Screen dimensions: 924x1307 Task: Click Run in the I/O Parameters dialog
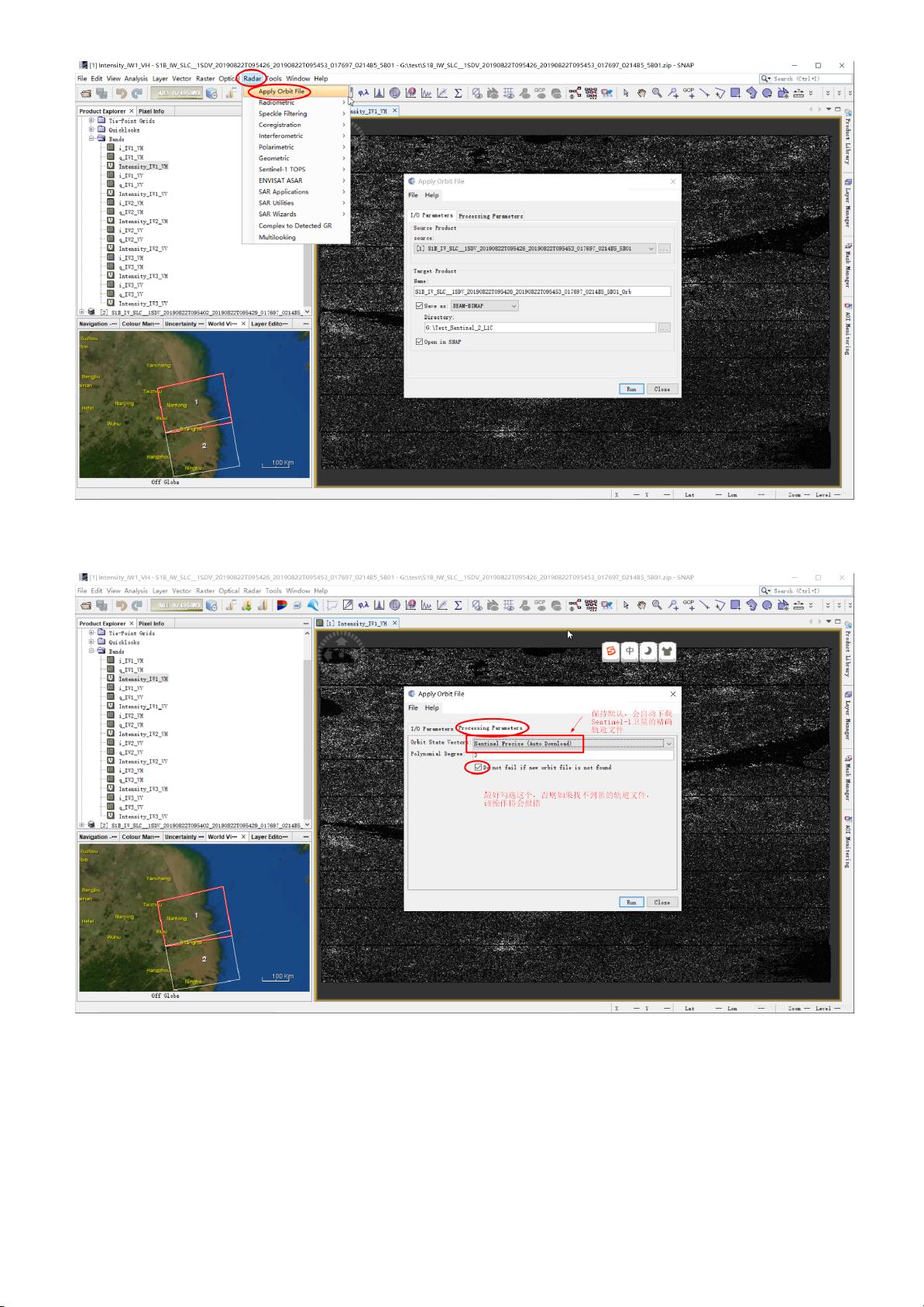tap(631, 389)
